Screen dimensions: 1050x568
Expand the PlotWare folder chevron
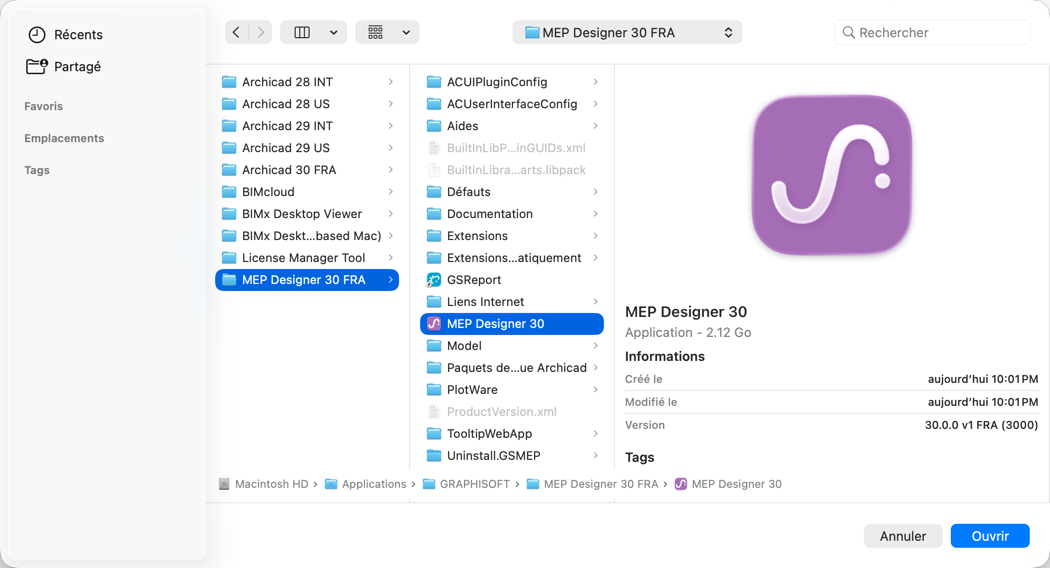pos(595,390)
